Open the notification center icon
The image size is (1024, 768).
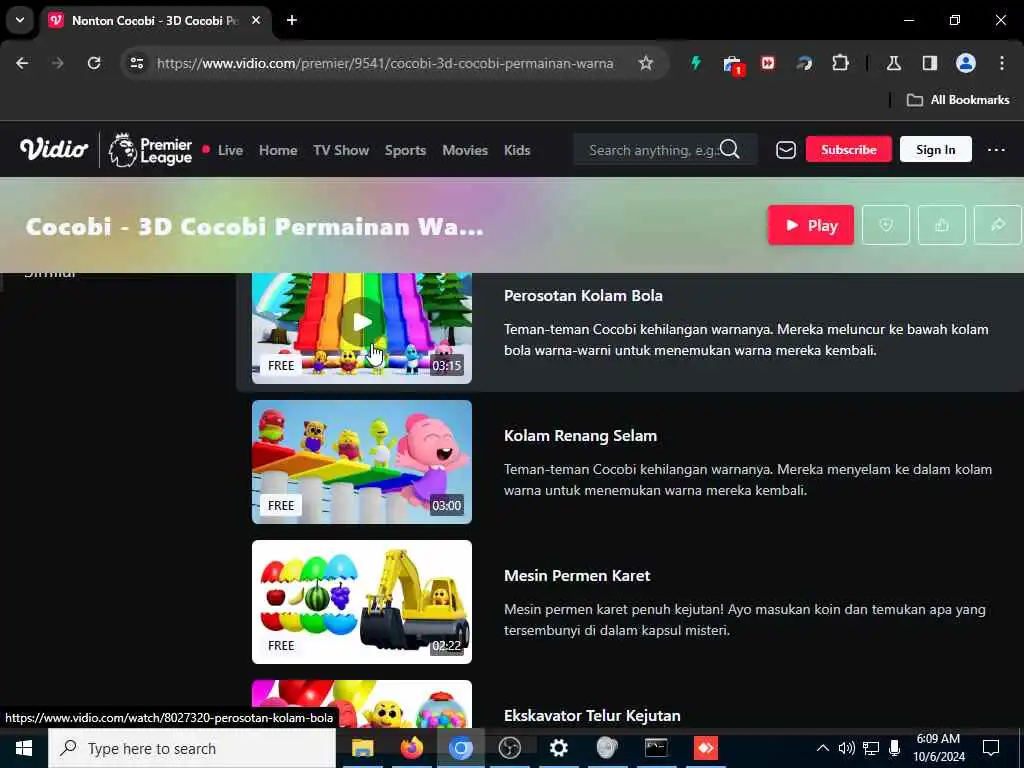pos(991,748)
